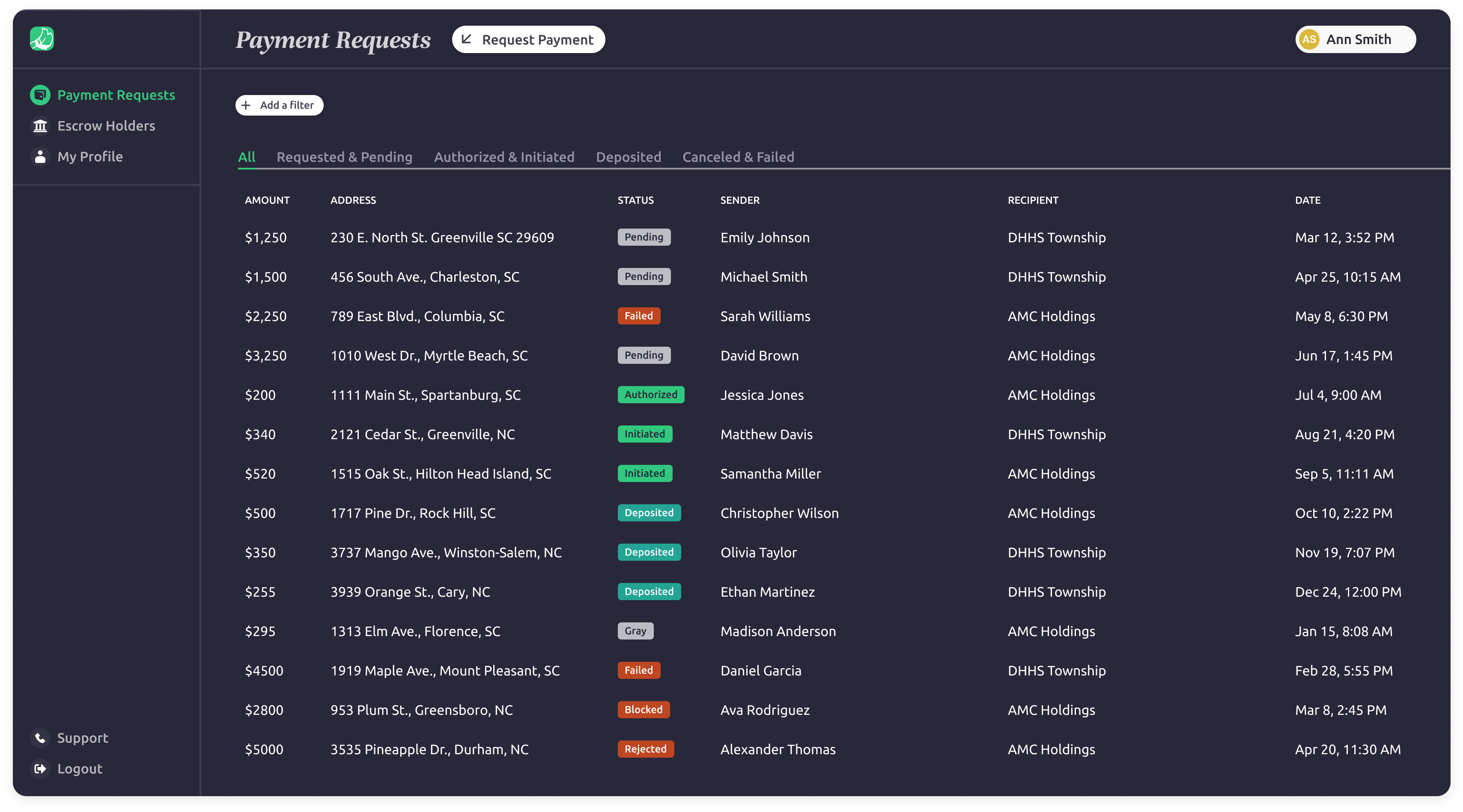Image resolution: width=1463 pixels, height=812 pixels.
Task: Click the AMOUNT column header
Action: pos(268,200)
